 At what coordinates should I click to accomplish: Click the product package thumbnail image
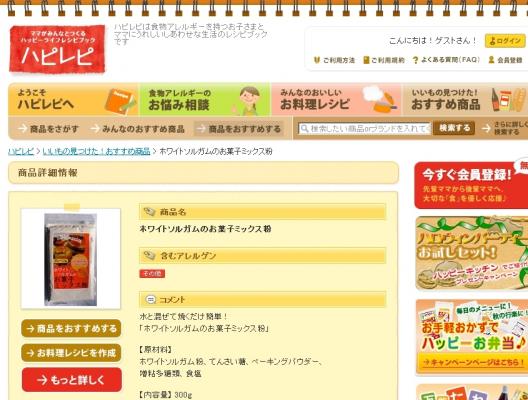(71, 259)
